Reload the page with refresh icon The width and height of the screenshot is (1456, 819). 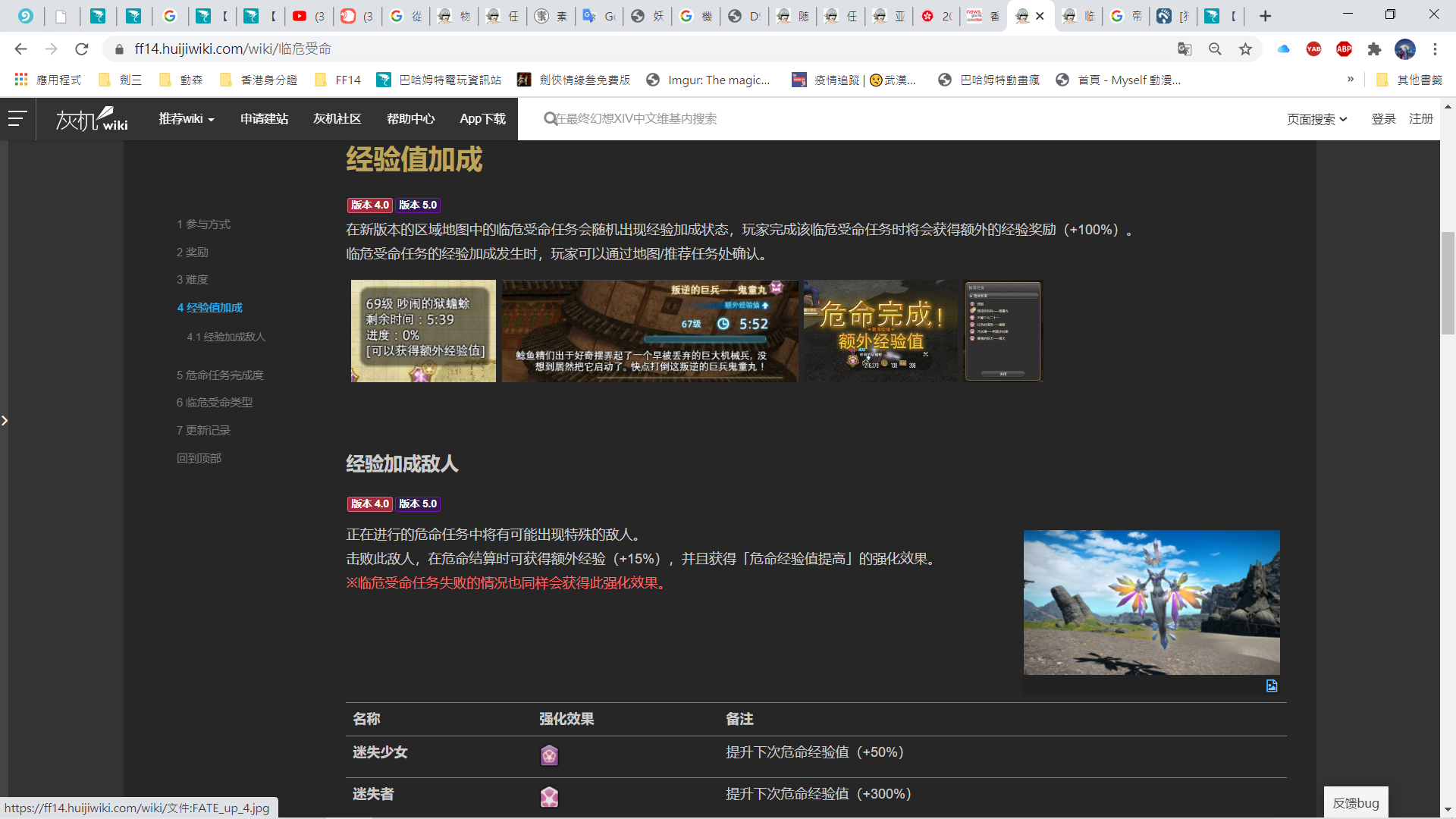click(82, 49)
